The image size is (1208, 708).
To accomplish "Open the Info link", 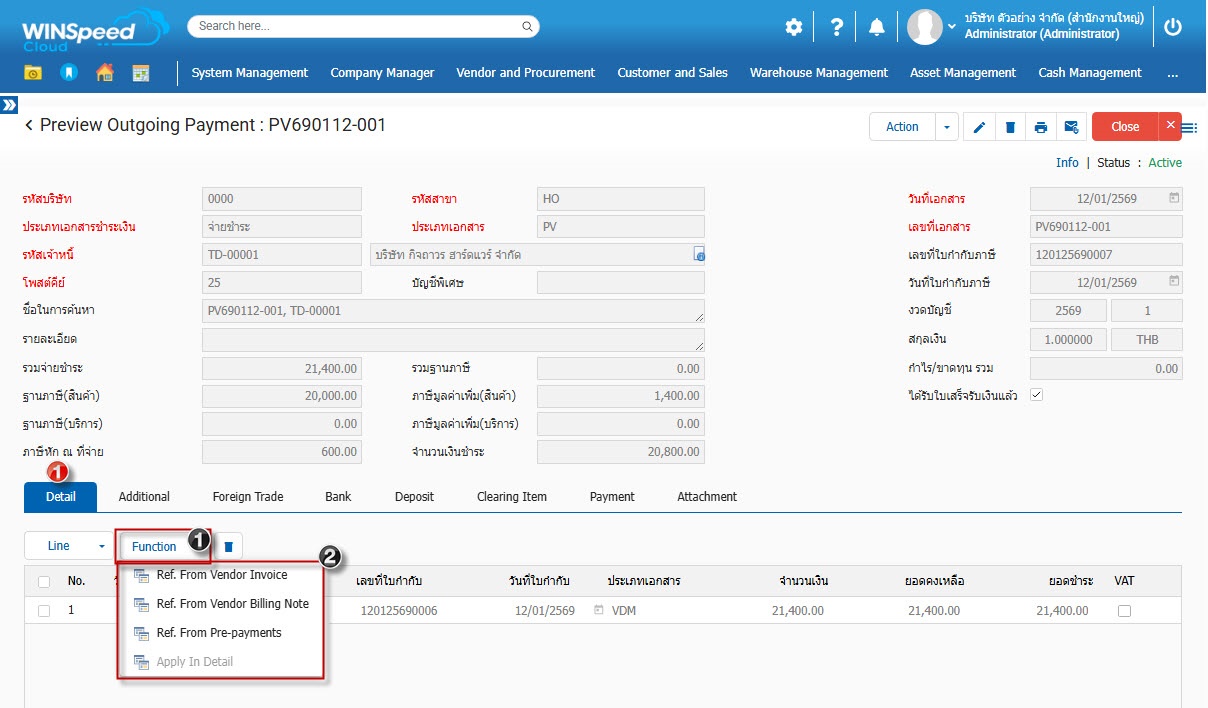I will coord(1067,163).
